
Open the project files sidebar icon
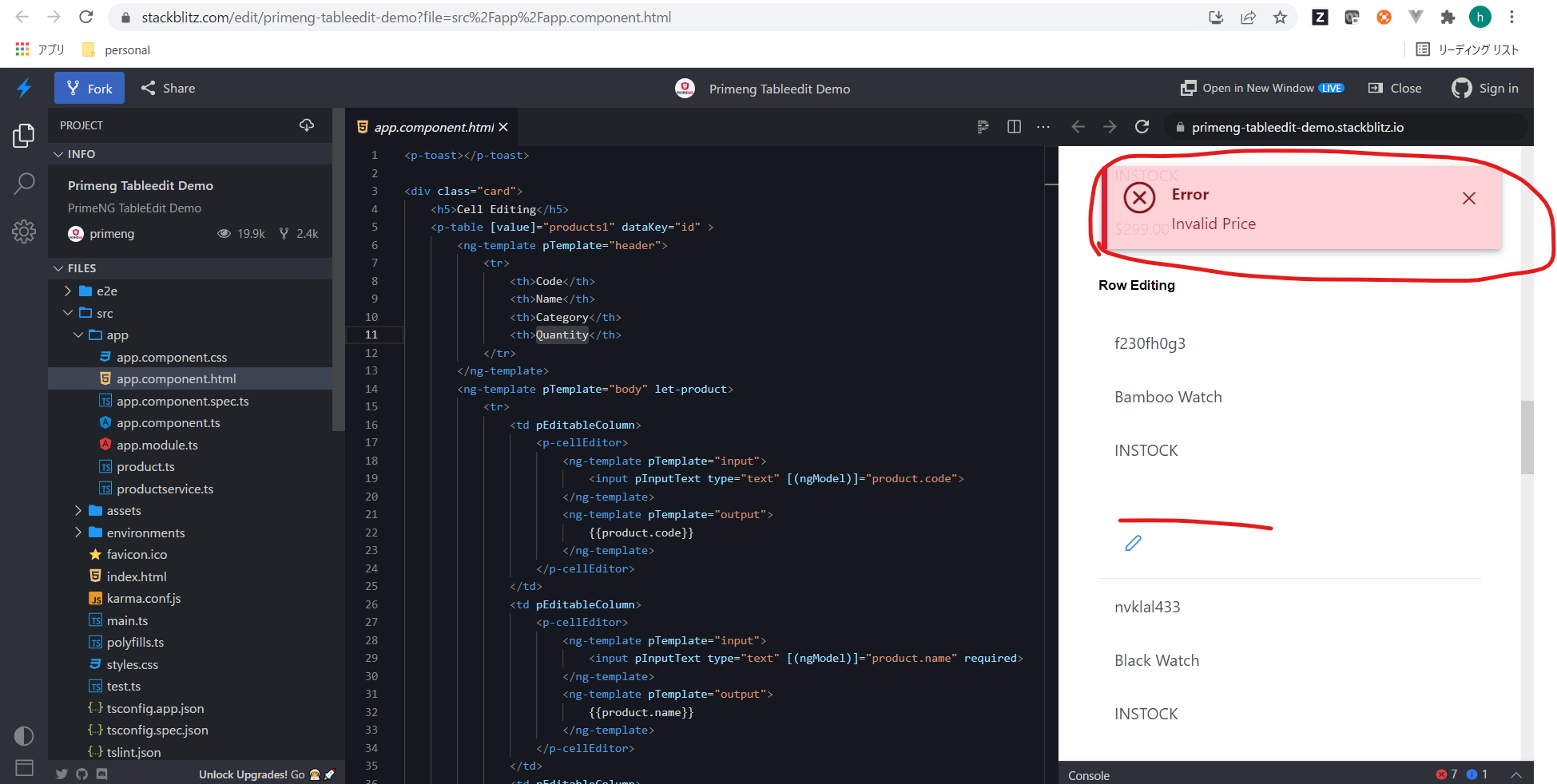[x=24, y=136]
